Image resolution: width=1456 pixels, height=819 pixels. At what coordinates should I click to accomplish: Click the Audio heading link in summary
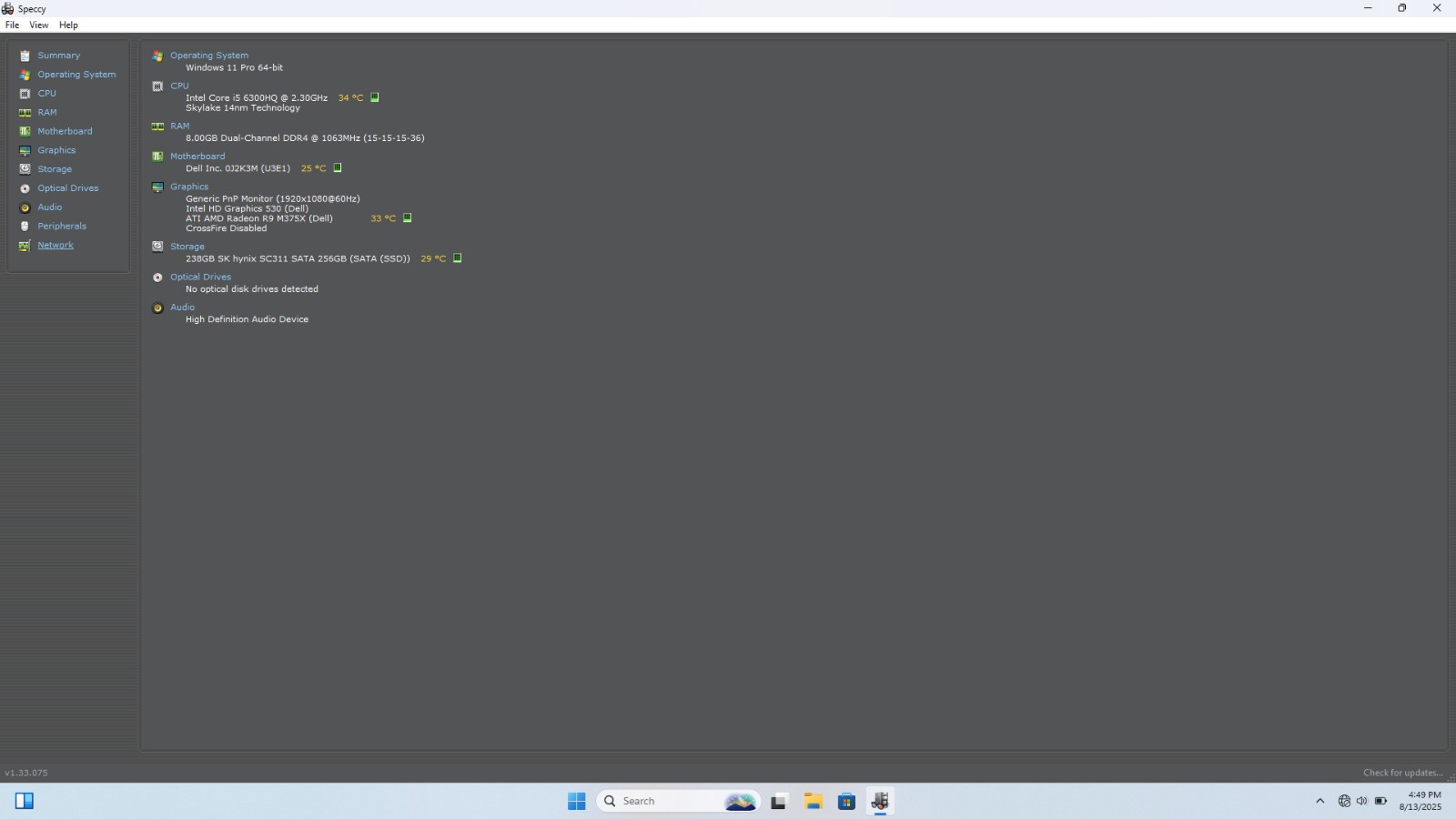(x=183, y=308)
